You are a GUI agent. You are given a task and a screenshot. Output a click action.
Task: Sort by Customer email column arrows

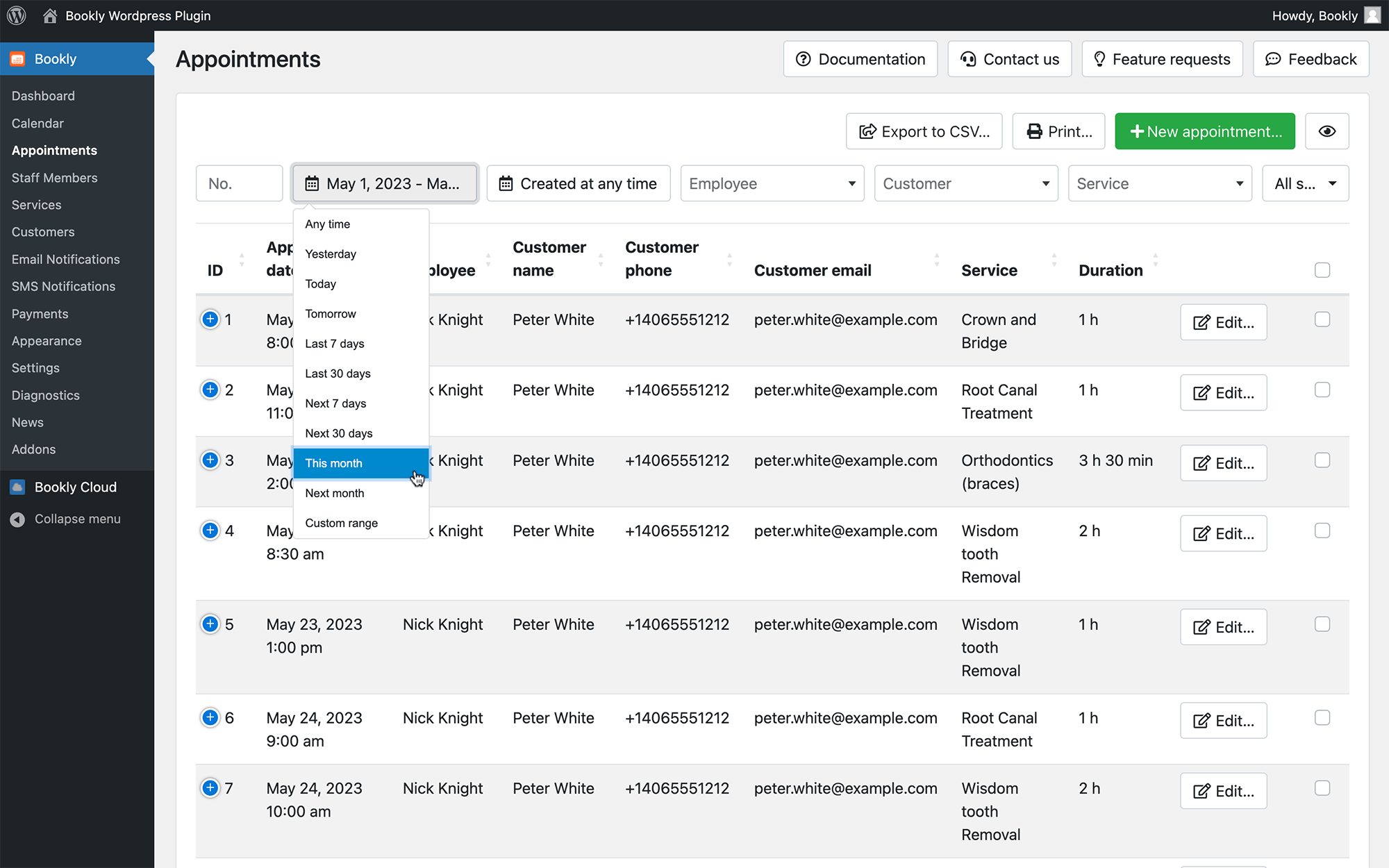click(937, 260)
